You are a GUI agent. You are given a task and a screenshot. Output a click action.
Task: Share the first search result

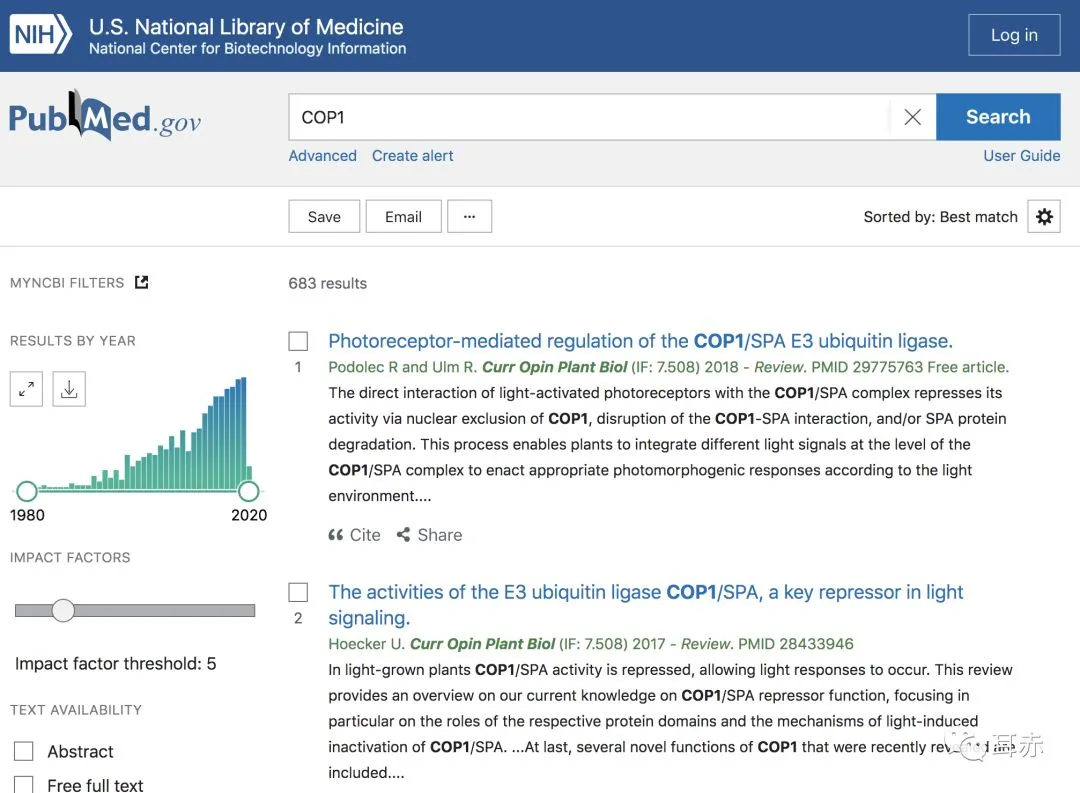click(x=429, y=535)
